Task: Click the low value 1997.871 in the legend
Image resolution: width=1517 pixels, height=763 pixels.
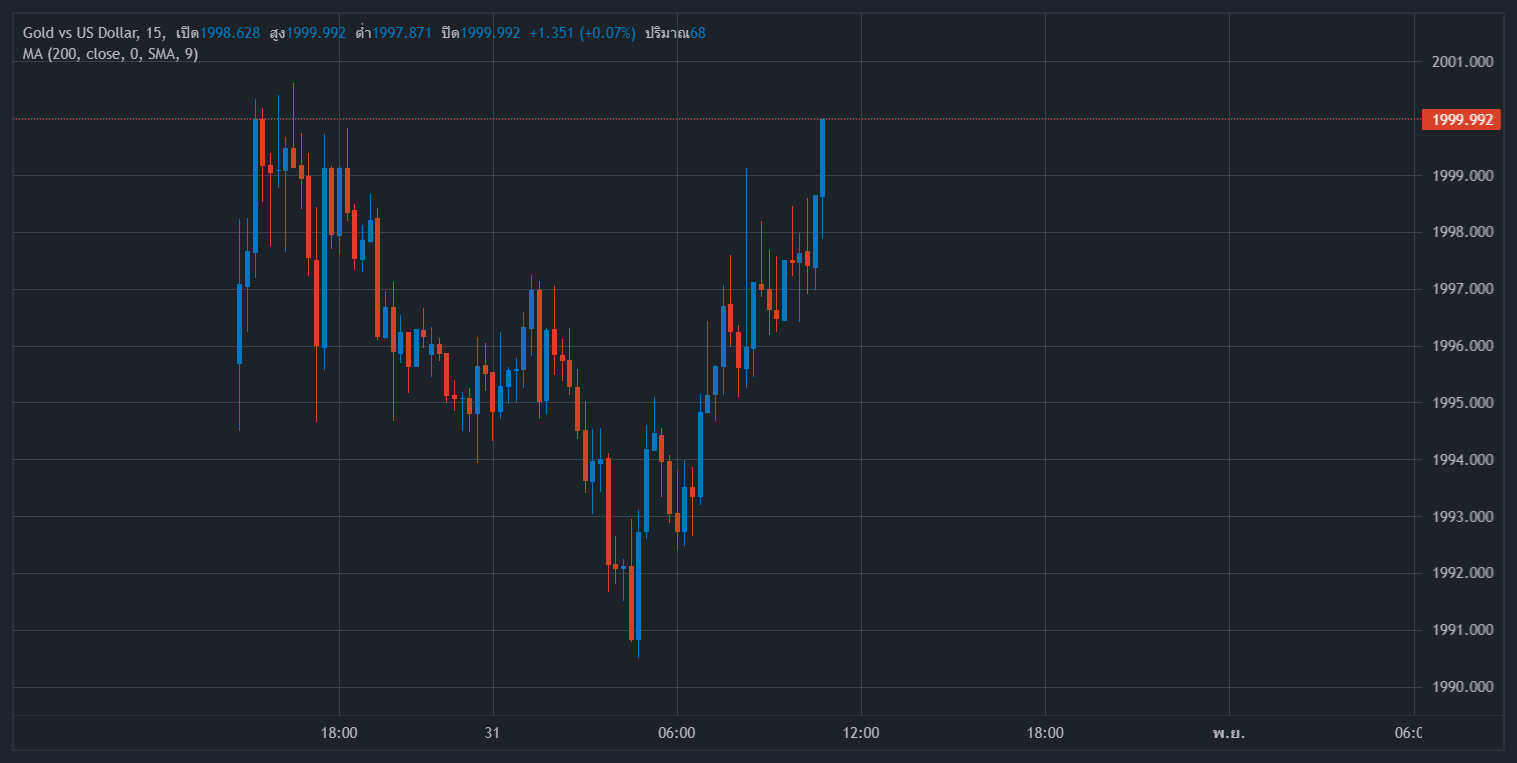Action: [402, 33]
